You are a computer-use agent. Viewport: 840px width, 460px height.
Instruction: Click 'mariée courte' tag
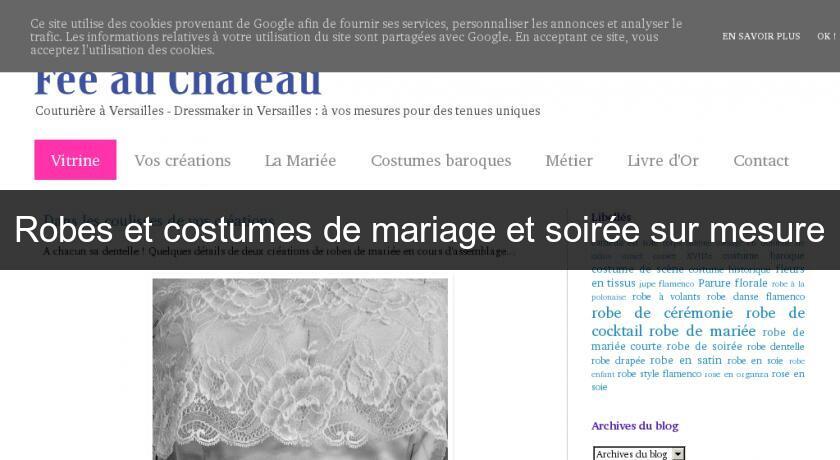click(626, 346)
